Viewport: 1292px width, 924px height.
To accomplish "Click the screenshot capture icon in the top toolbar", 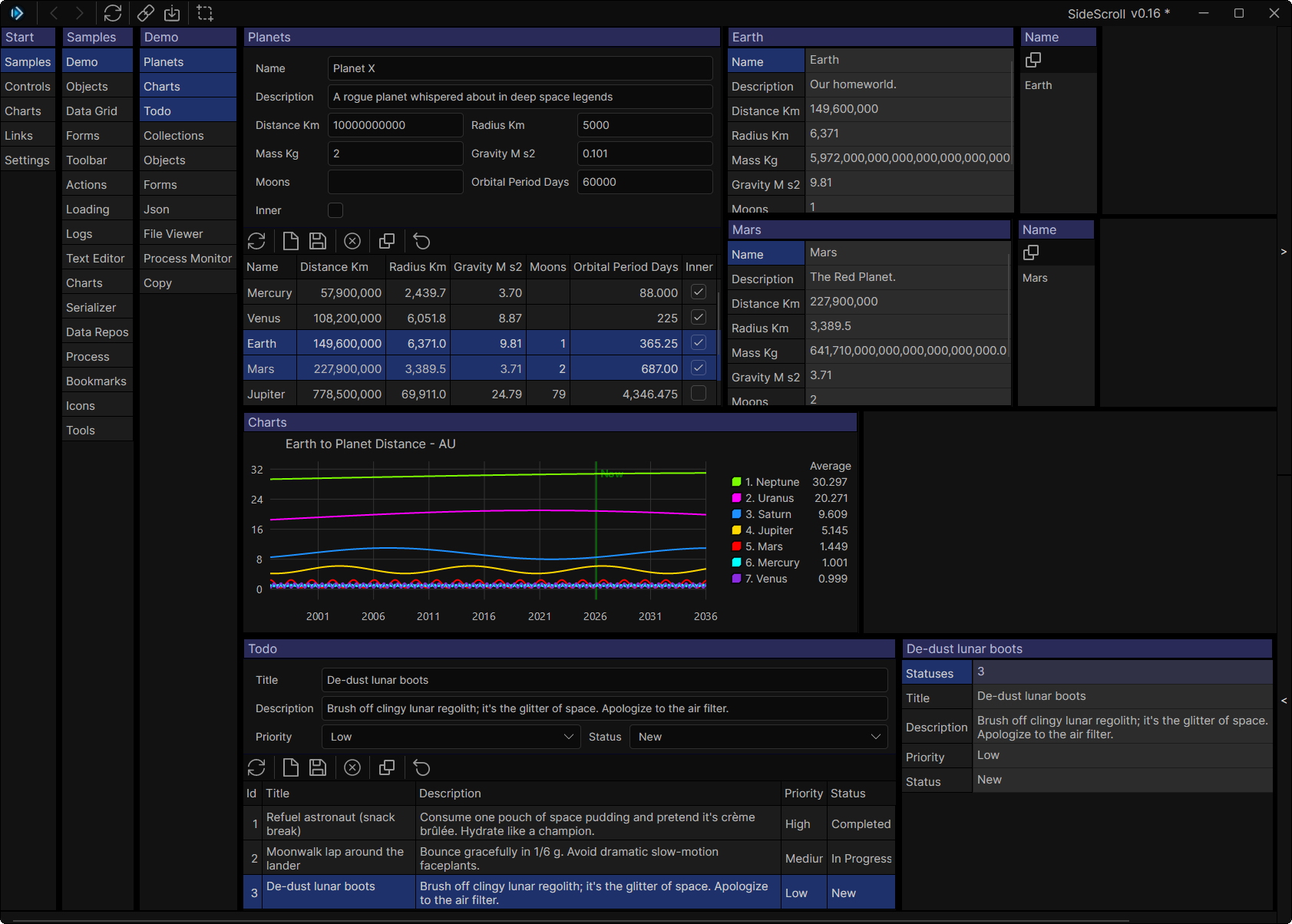I will tap(204, 13).
